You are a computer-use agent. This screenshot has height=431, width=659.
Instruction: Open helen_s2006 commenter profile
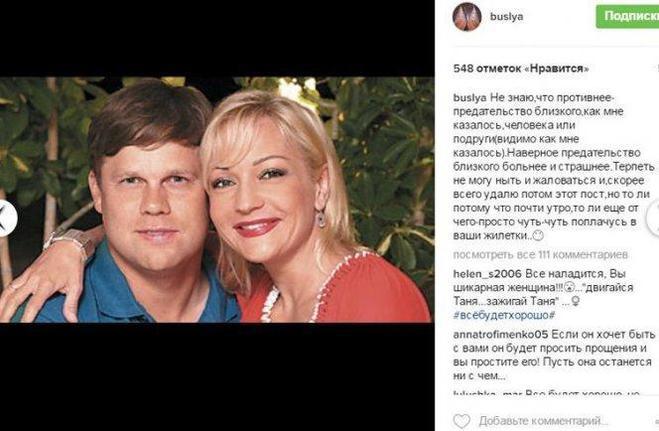[487, 274]
